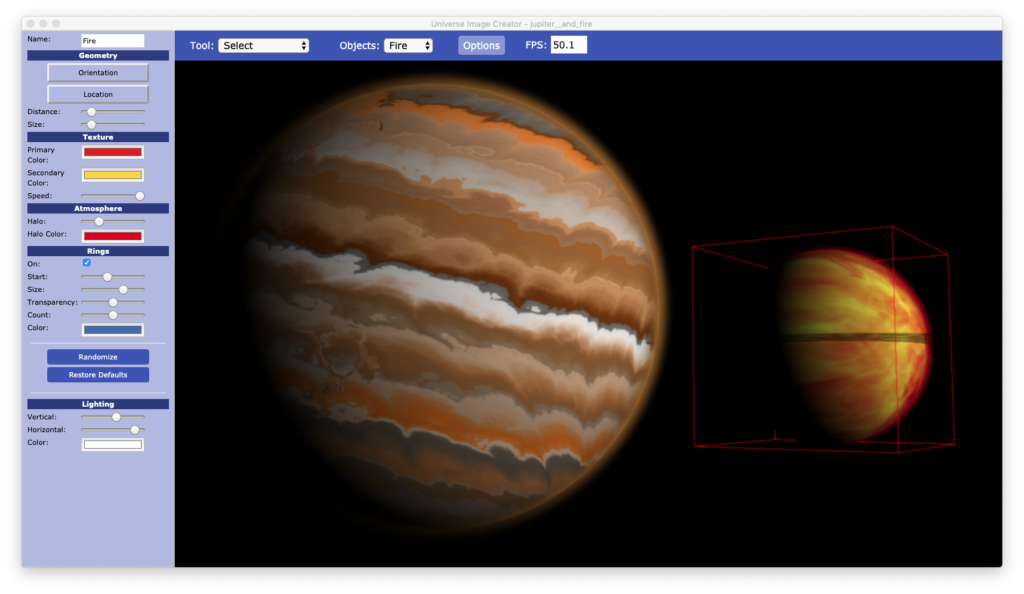Change the Secondary Color texture swatch

tap(113, 174)
